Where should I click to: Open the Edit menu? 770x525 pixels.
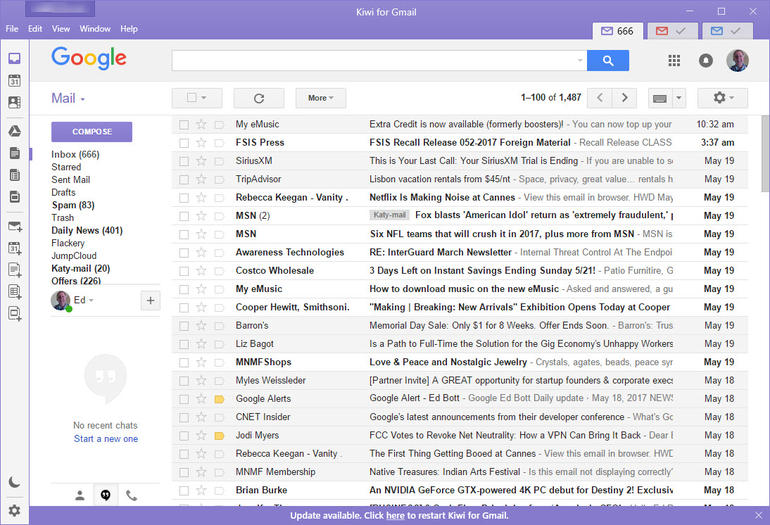(35, 29)
